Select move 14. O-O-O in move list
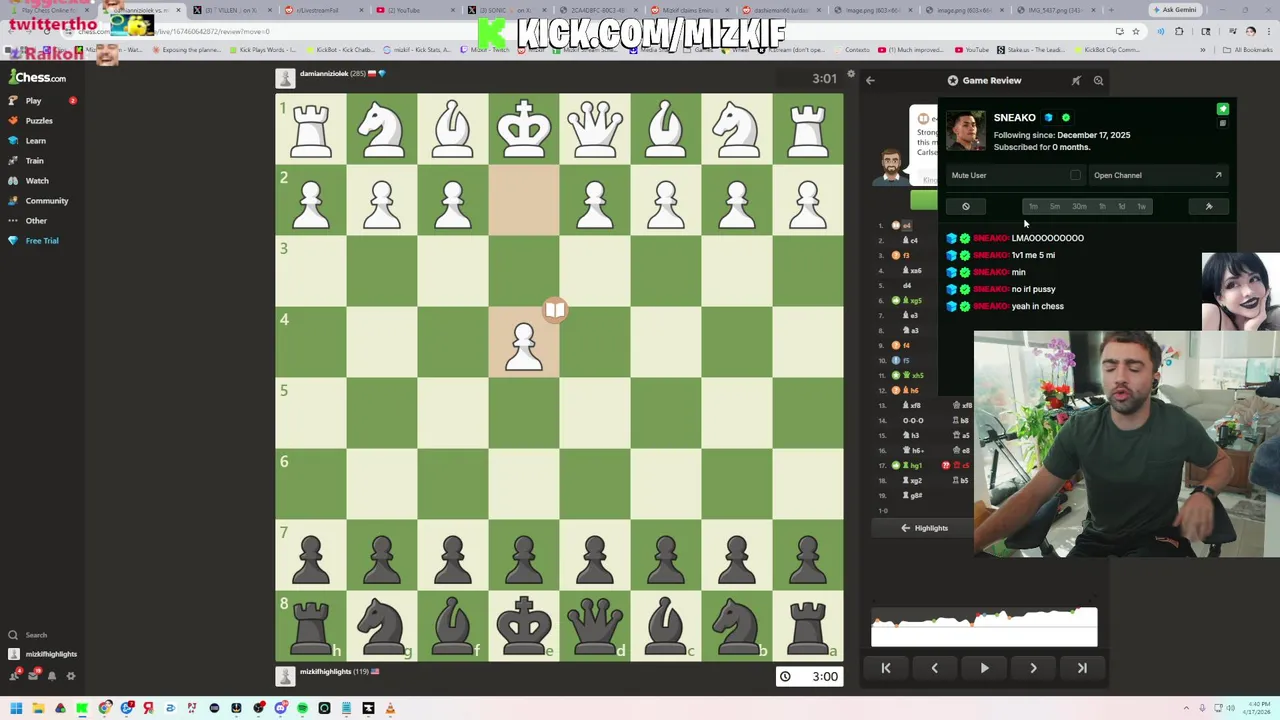 click(x=913, y=420)
